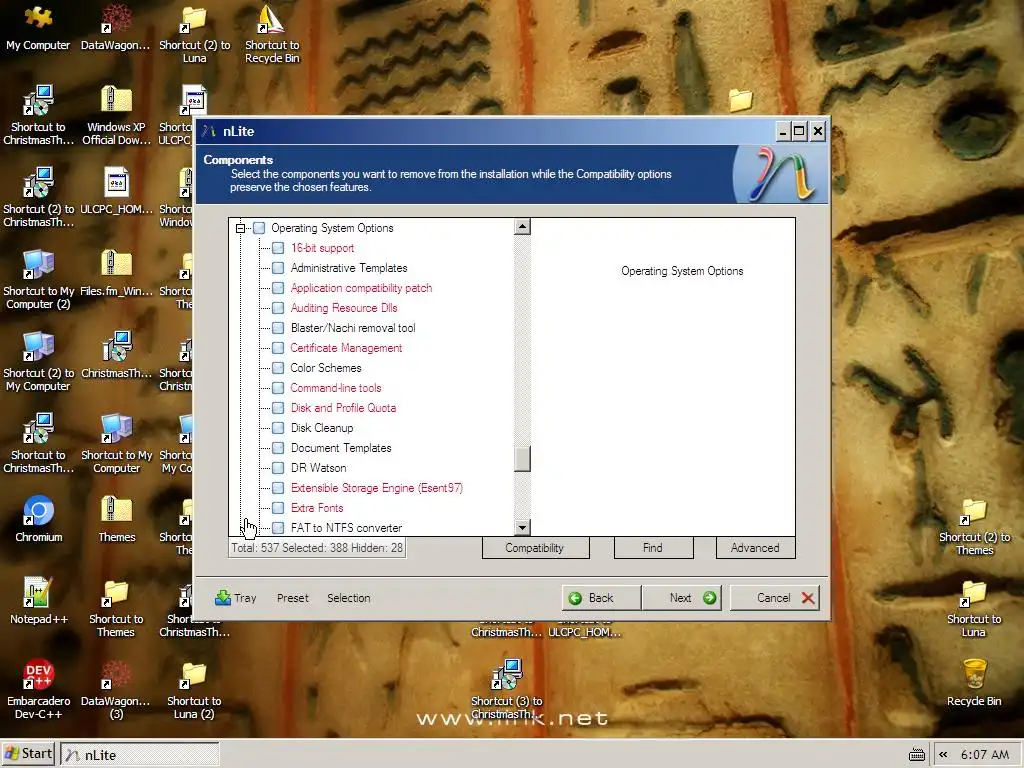Open the Selection menu
Viewport: 1024px width, 768px height.
(x=349, y=598)
